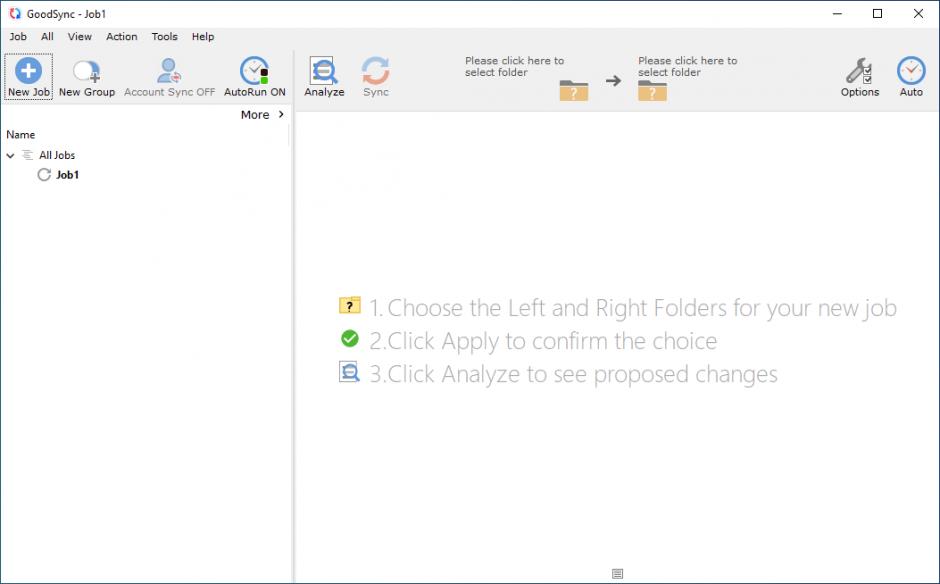The image size is (940, 584).
Task: Open the View menu
Action: [79, 37]
